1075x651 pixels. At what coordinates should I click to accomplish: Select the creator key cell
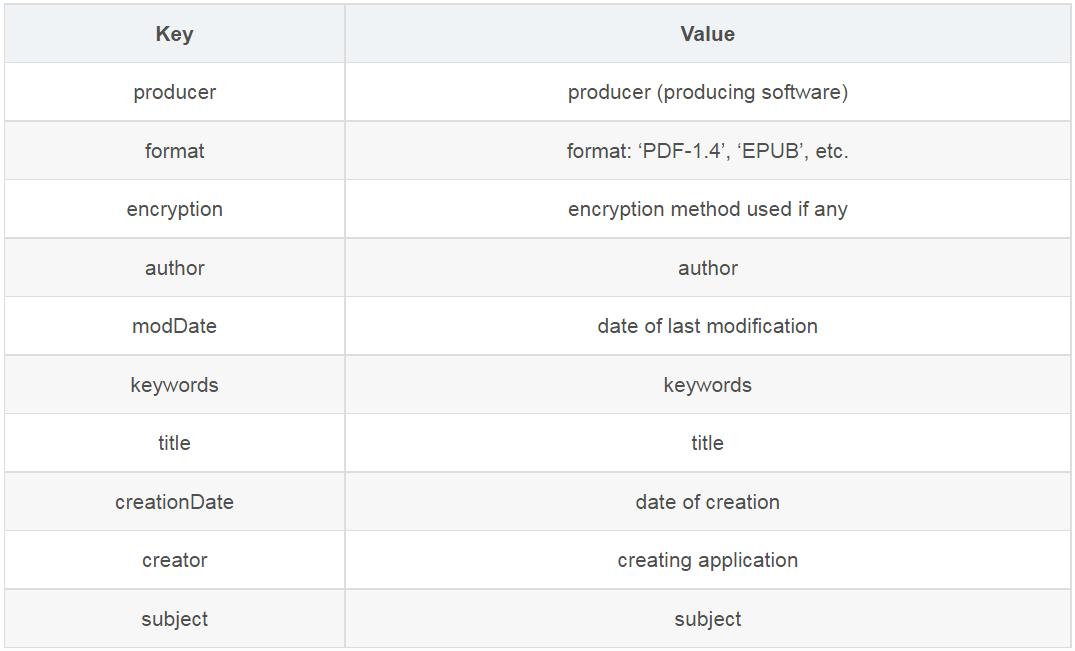pyautogui.click(x=174, y=560)
